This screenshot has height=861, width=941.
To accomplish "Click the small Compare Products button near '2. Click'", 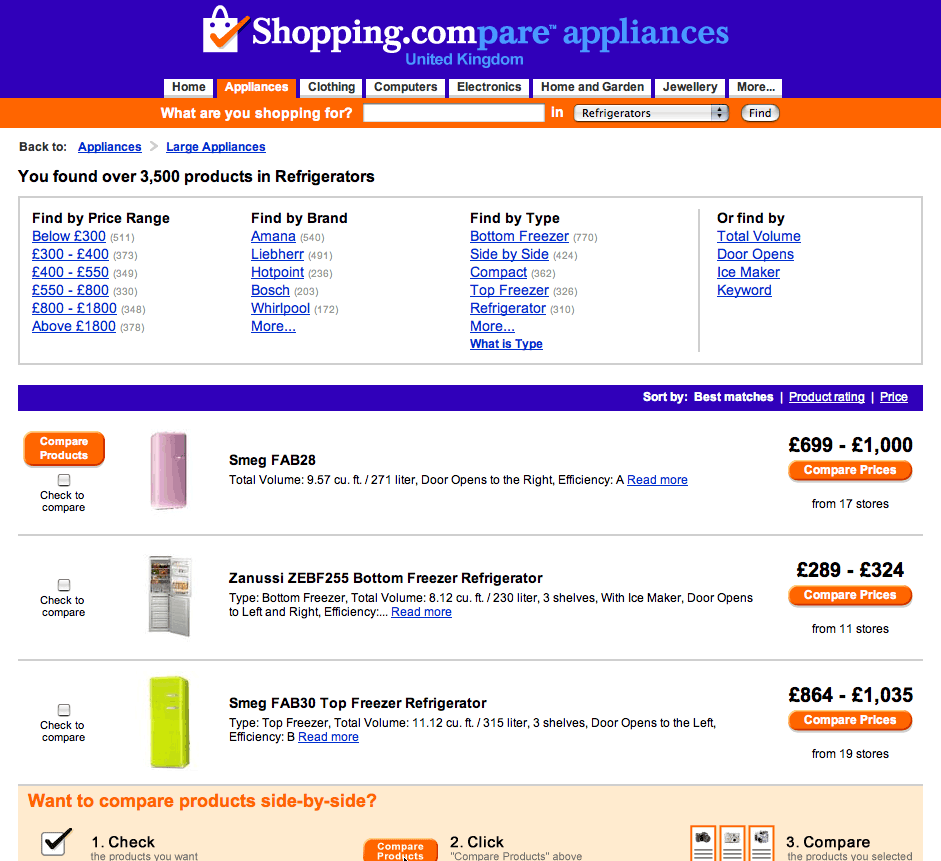I will pos(400,850).
